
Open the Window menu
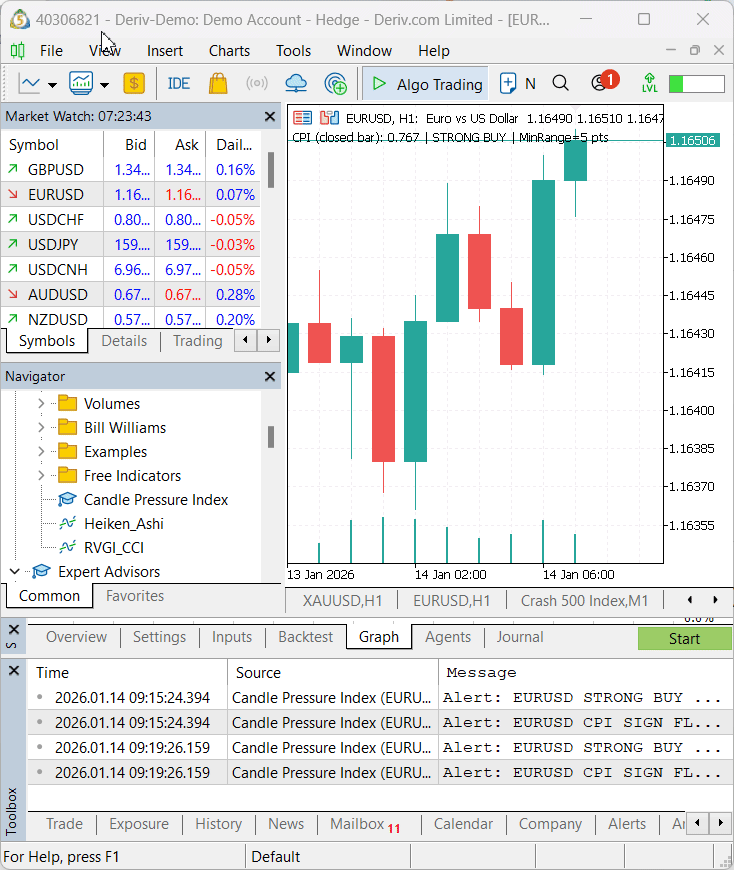[364, 51]
